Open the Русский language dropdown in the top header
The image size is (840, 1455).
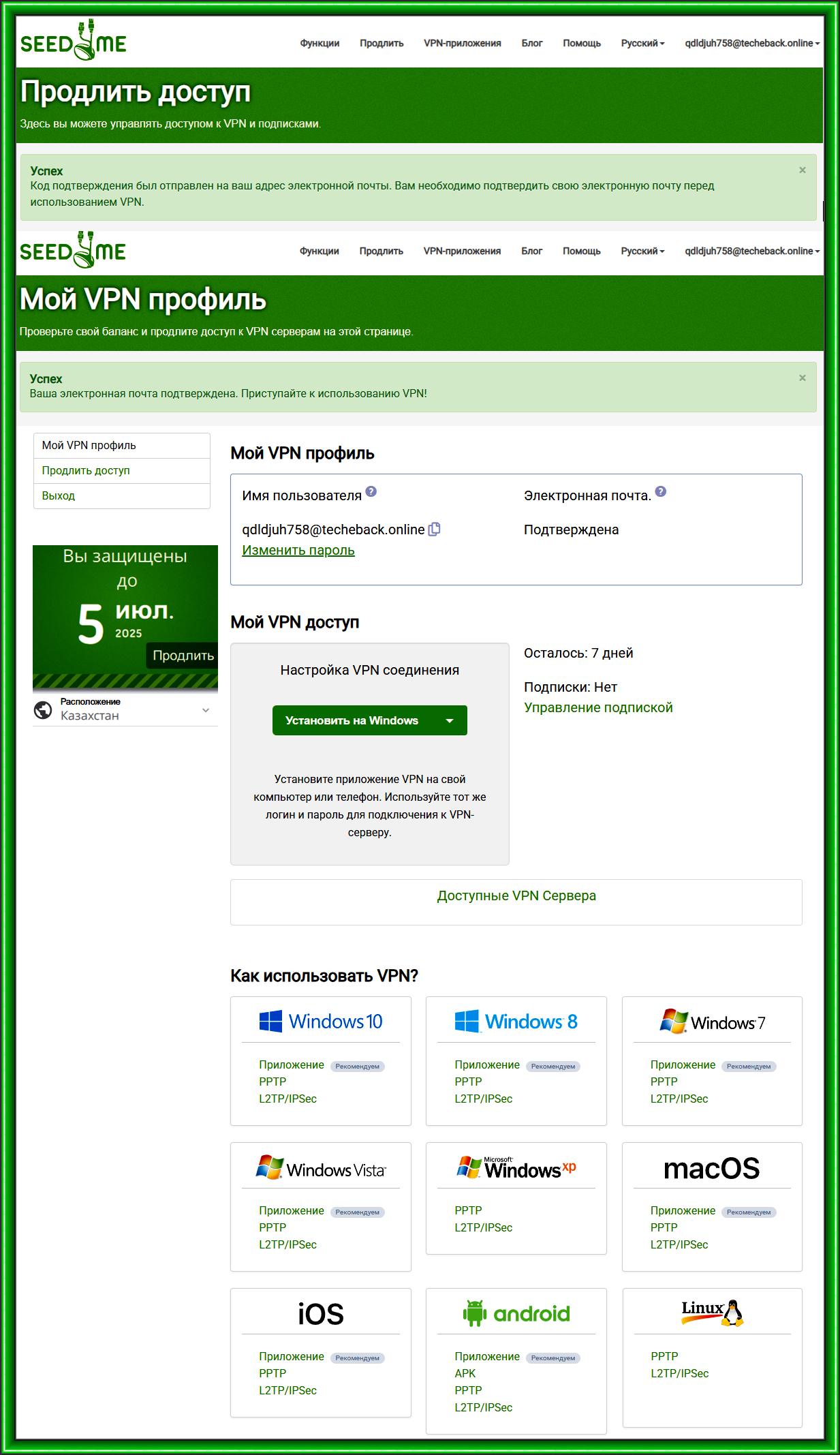coord(642,43)
